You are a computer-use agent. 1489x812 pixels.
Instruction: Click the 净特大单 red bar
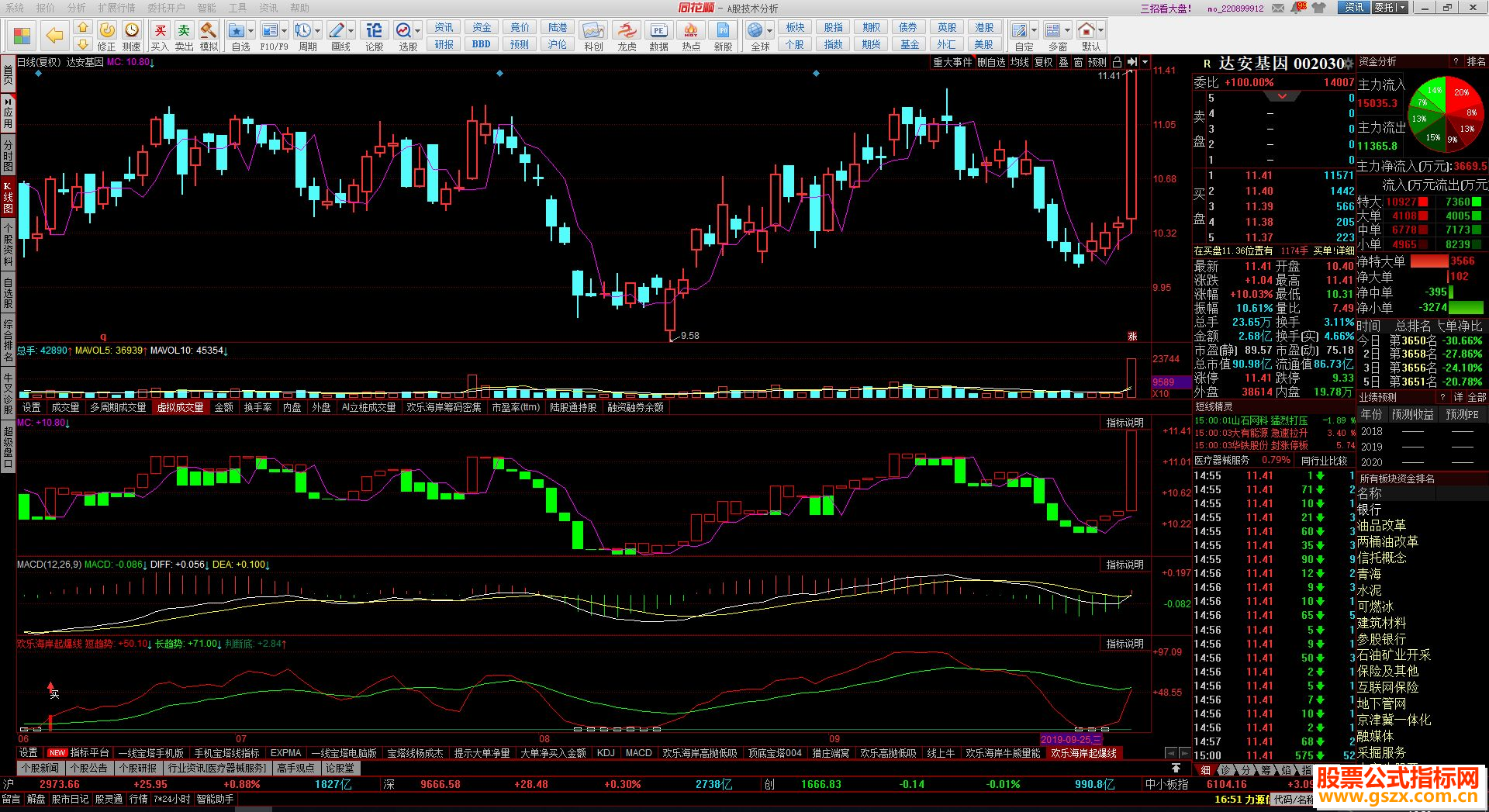[x=1429, y=261]
